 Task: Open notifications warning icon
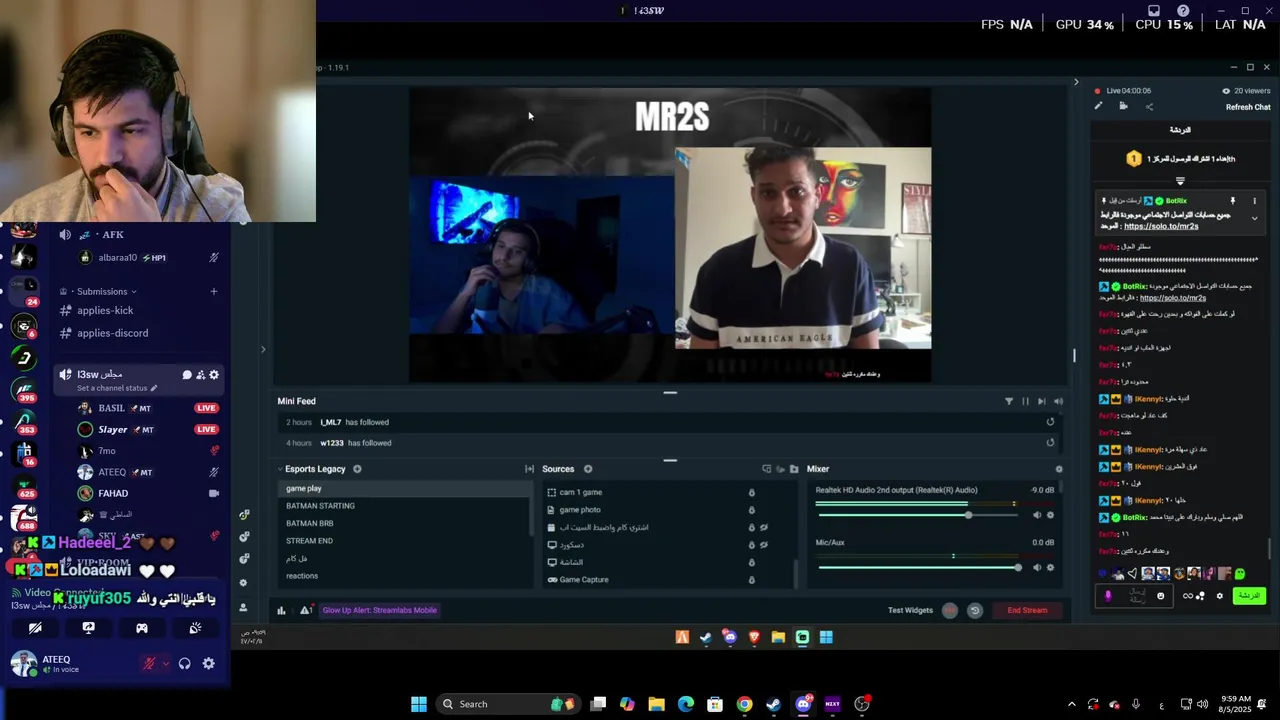305,610
